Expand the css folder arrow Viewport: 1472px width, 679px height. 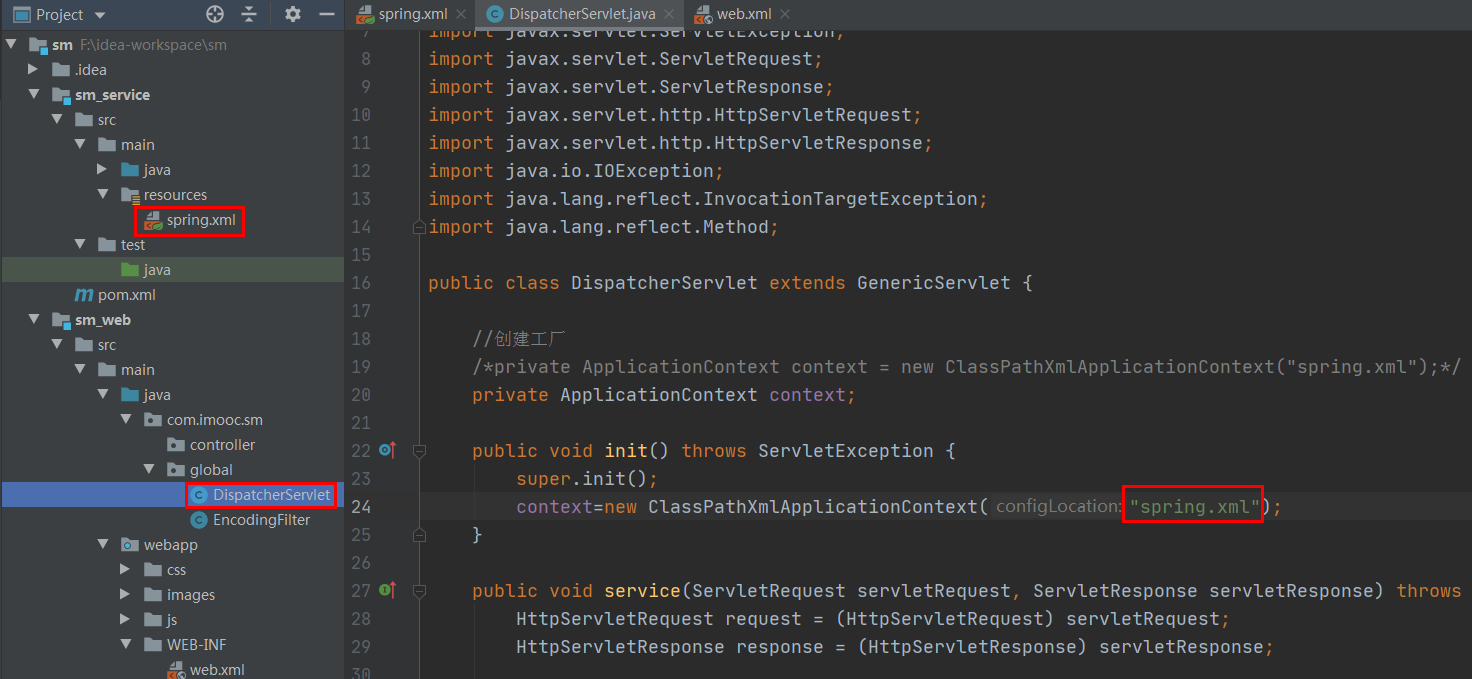click(x=125, y=570)
